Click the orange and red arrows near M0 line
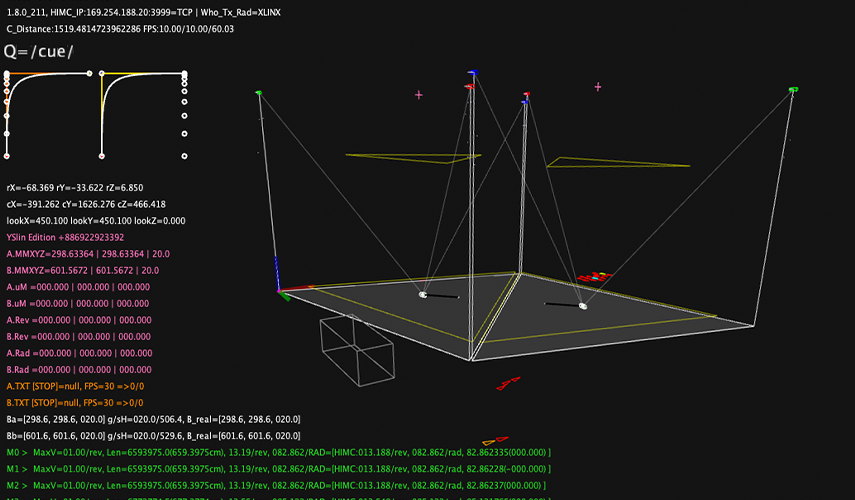 [x=495, y=441]
